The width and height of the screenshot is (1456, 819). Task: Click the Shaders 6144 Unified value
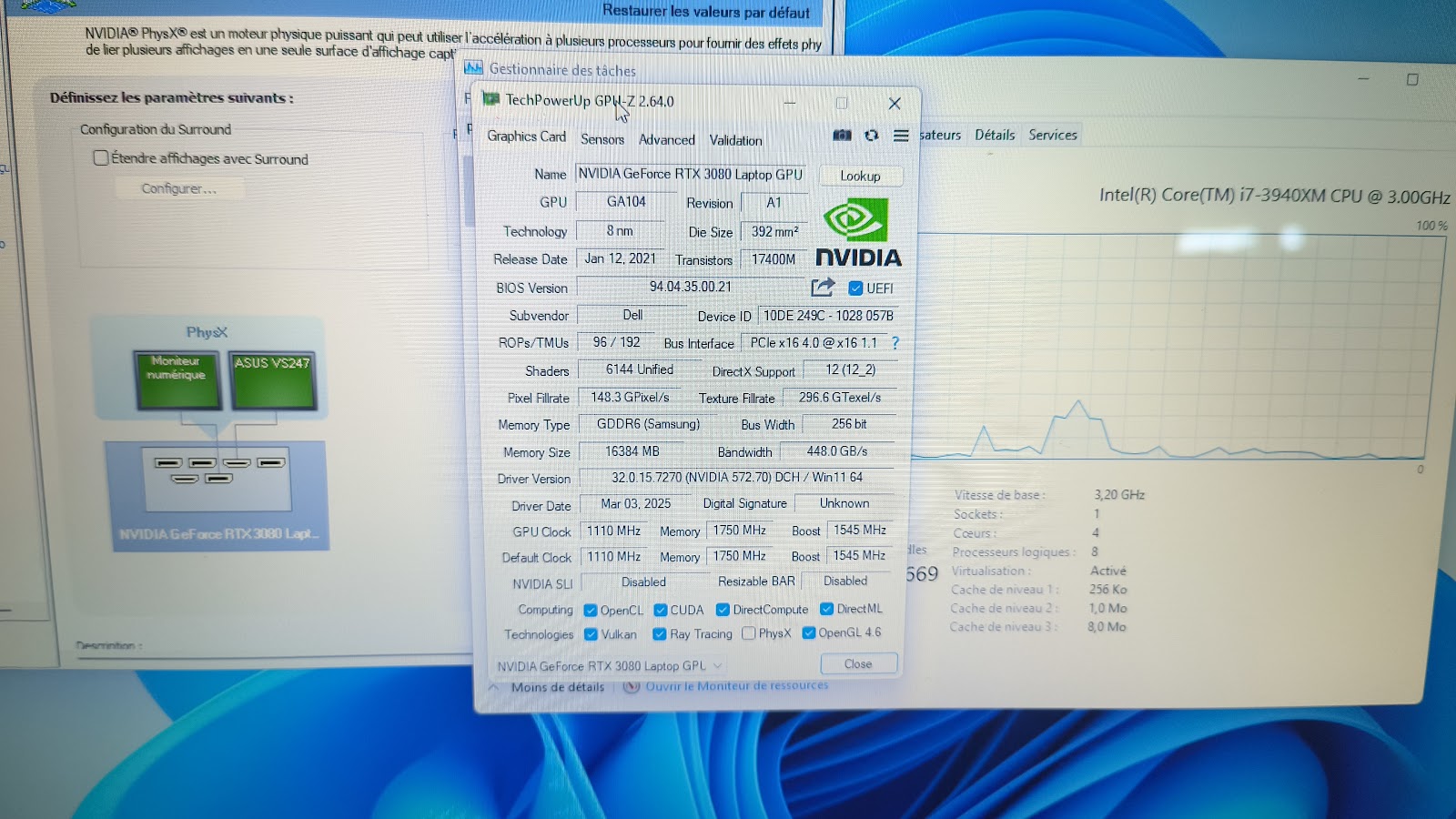pyautogui.click(x=640, y=369)
